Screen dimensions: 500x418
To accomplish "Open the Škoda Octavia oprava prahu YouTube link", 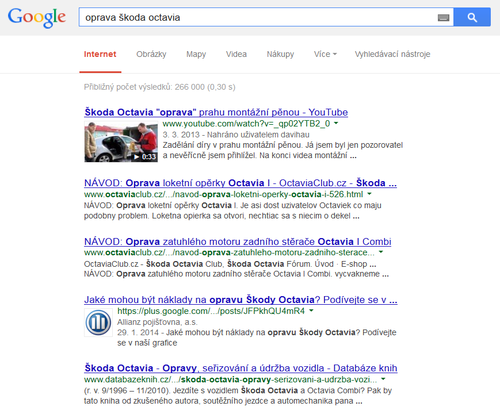I will [216, 112].
